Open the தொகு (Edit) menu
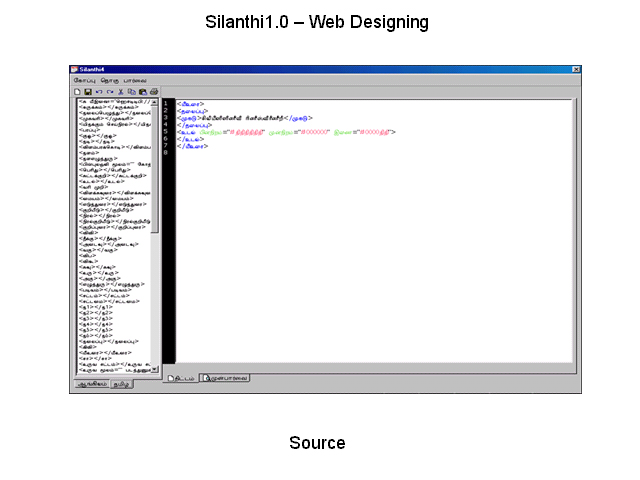The image size is (640, 480). pos(109,80)
